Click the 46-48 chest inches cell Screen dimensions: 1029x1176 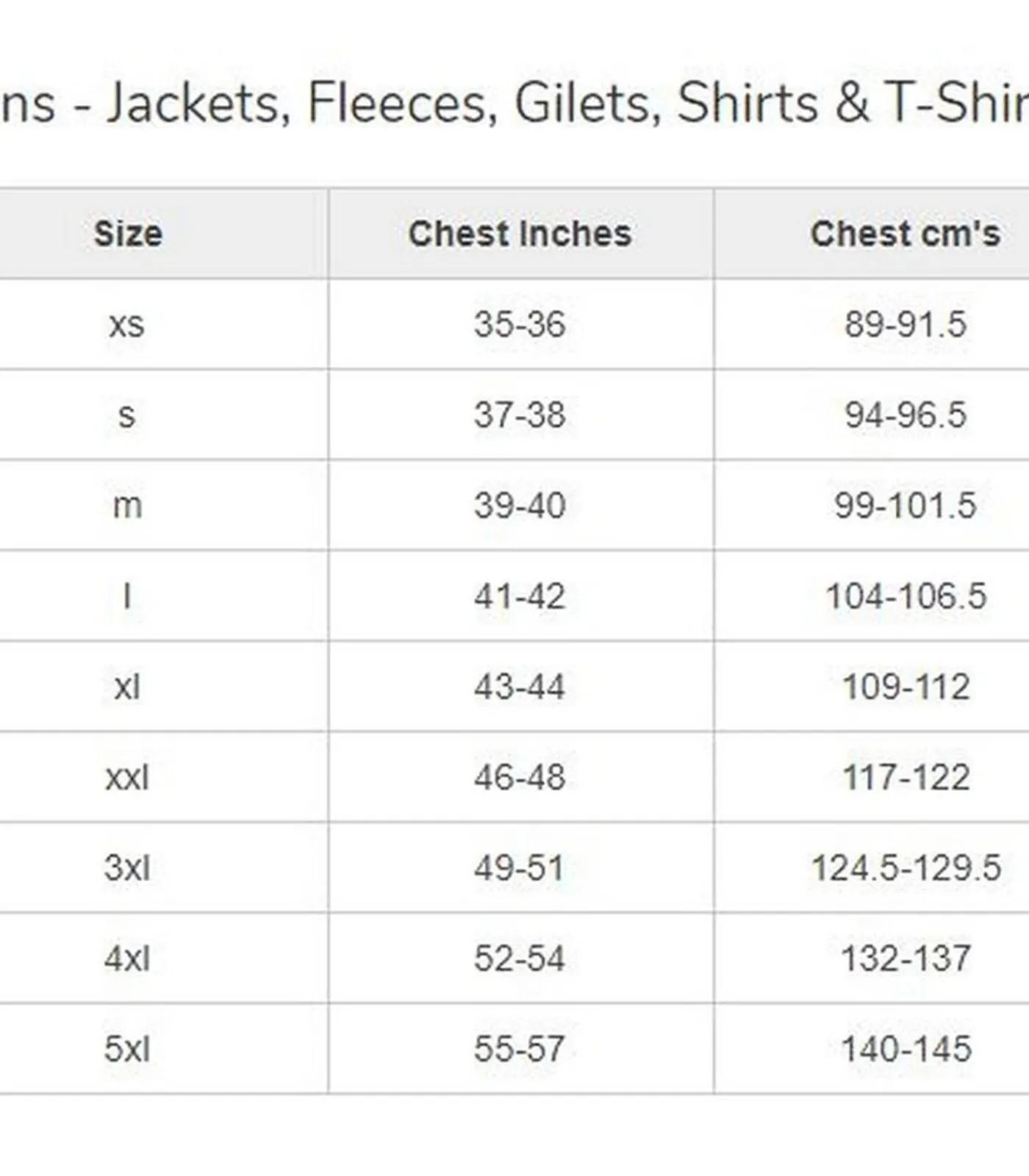[520, 778]
